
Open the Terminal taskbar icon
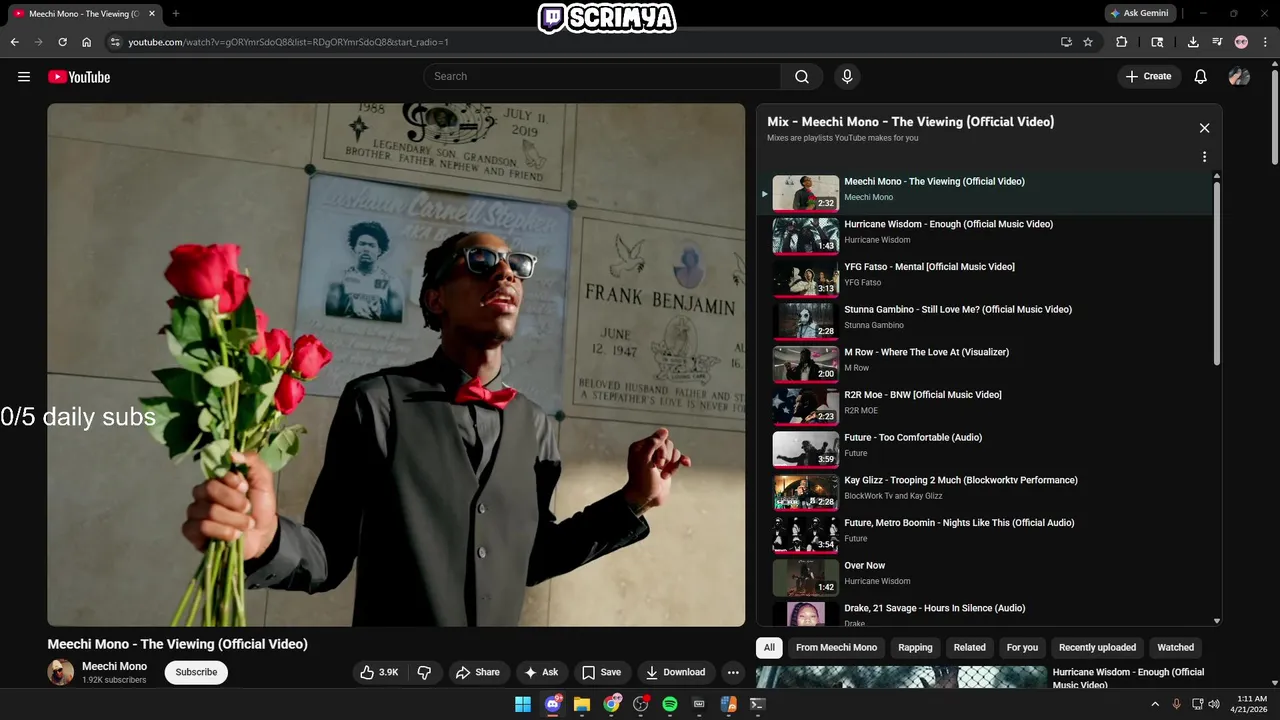(x=757, y=704)
